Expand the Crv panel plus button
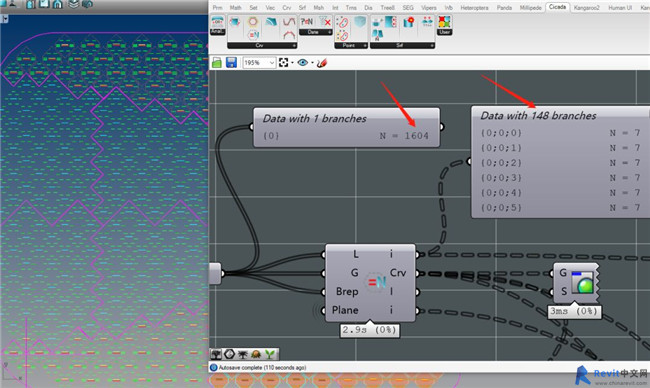The image size is (650, 388). (x=294, y=45)
